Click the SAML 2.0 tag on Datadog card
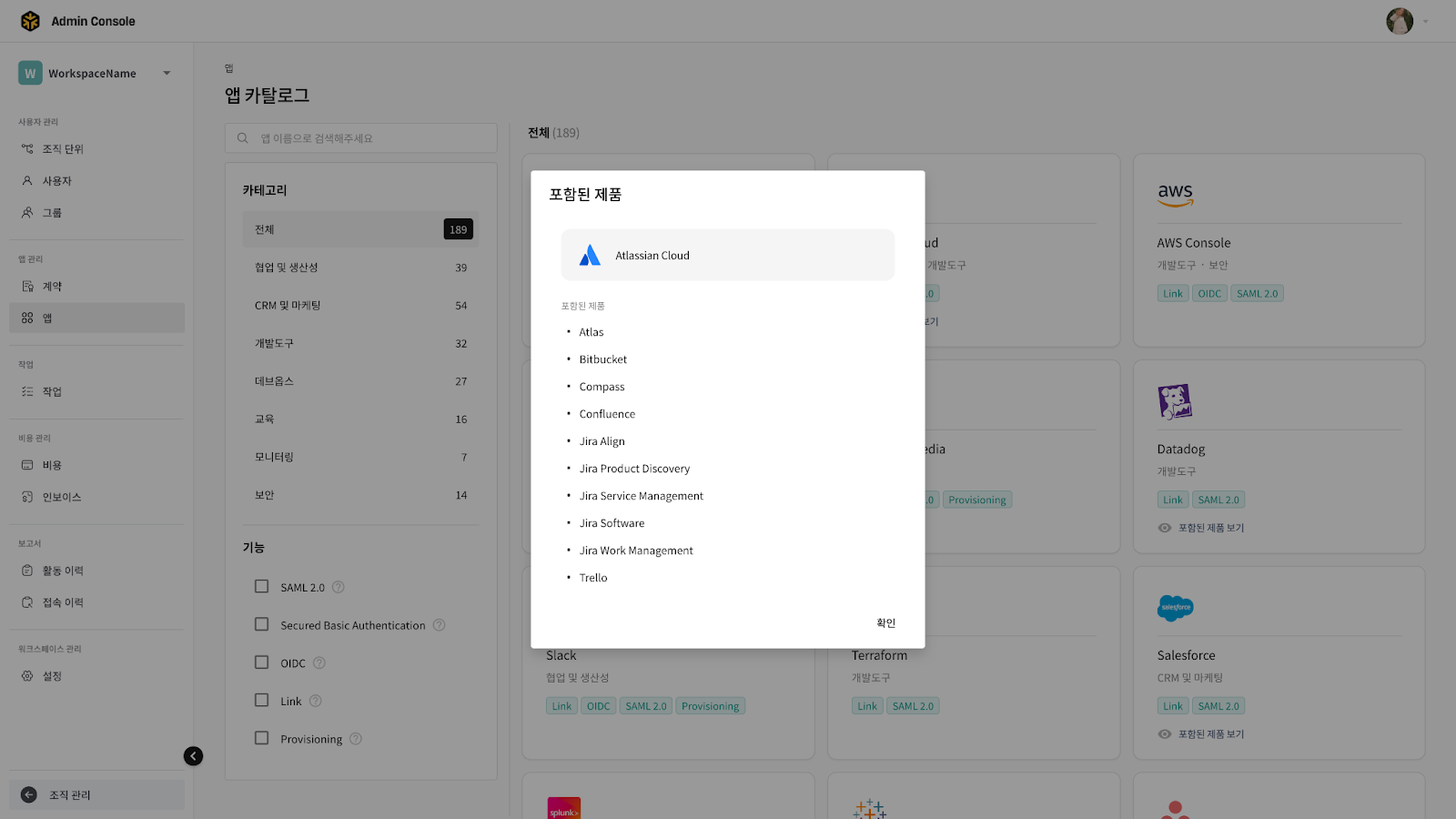This screenshot has height=819, width=1456. click(x=1218, y=500)
